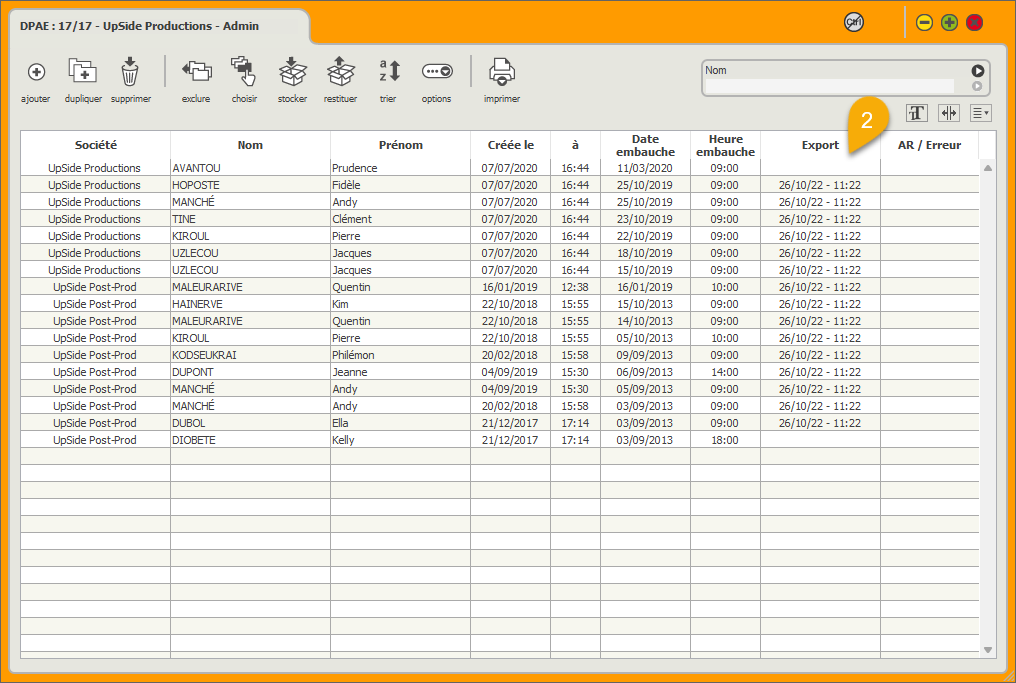Open the list display dropdown menu
1016x683 pixels.
(980, 113)
